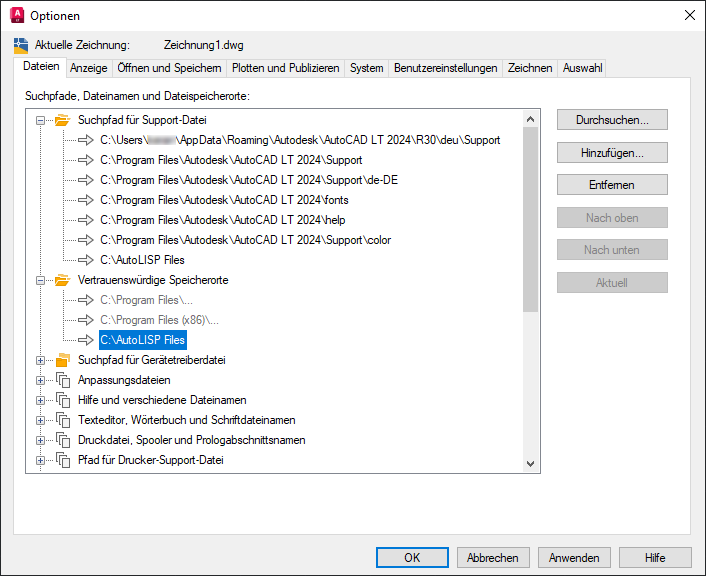This screenshot has height=576, width=706.
Task: Select the AutoCAD LT 2024\Support\de-DE path
Action: pyautogui.click(x=249, y=180)
